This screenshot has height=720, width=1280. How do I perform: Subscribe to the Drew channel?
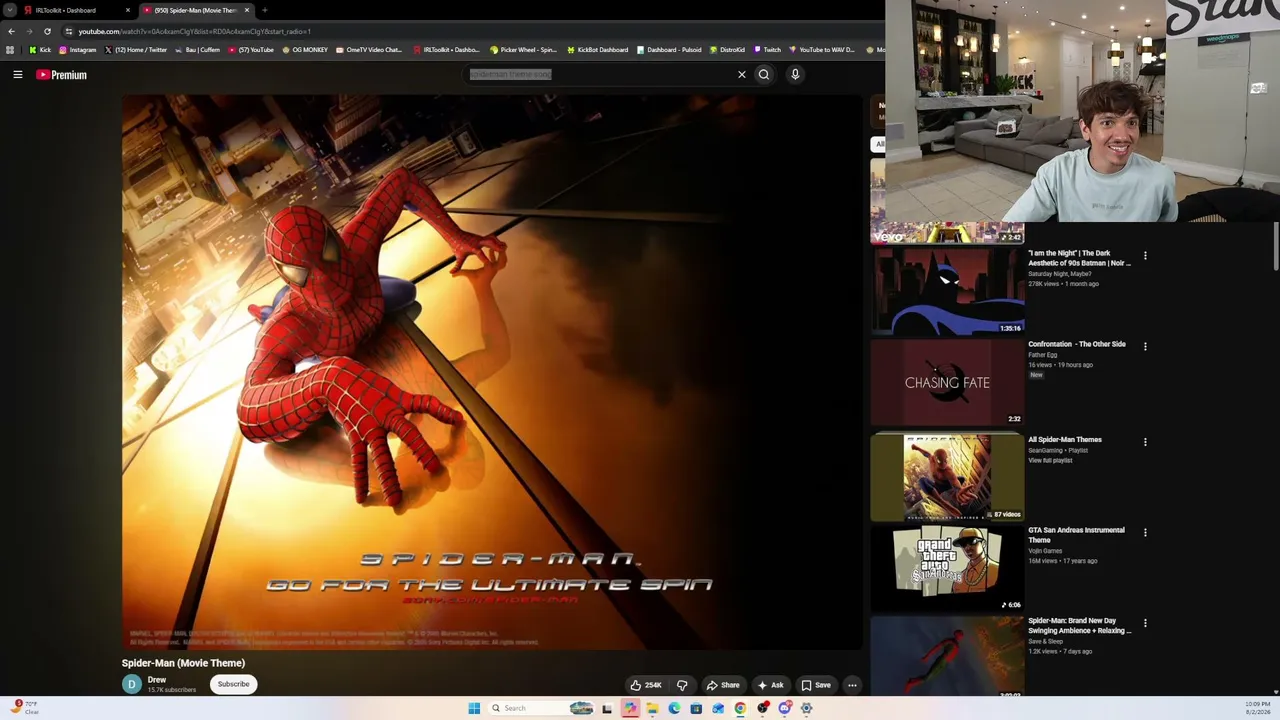pyautogui.click(x=233, y=684)
